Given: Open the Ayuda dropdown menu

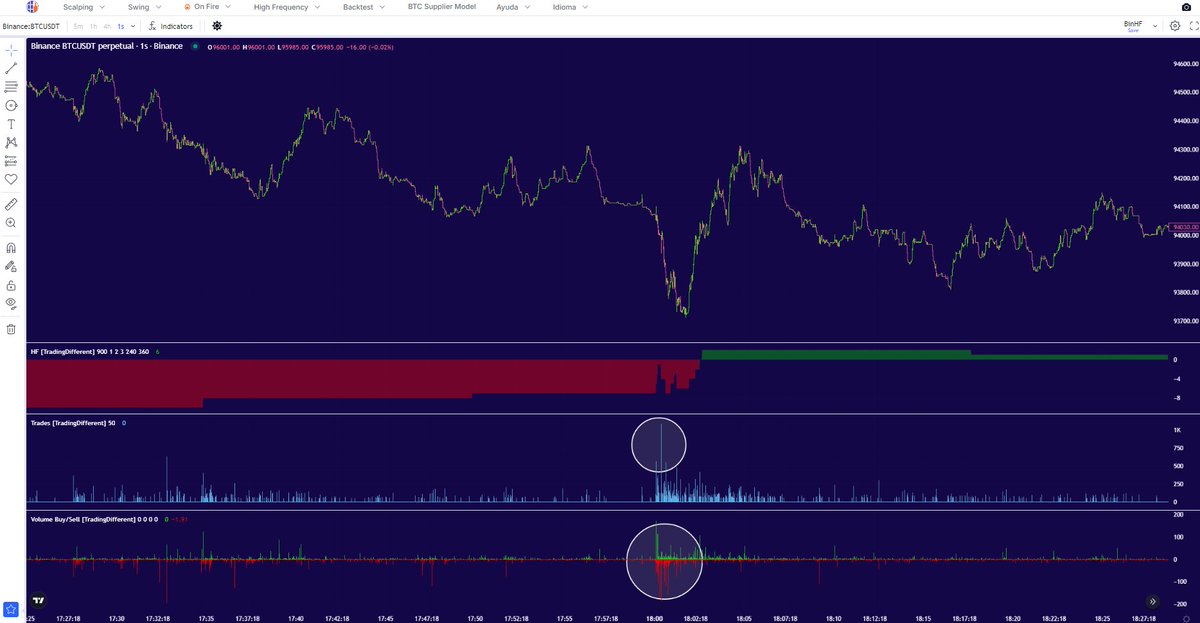Looking at the screenshot, I should point(515,7).
